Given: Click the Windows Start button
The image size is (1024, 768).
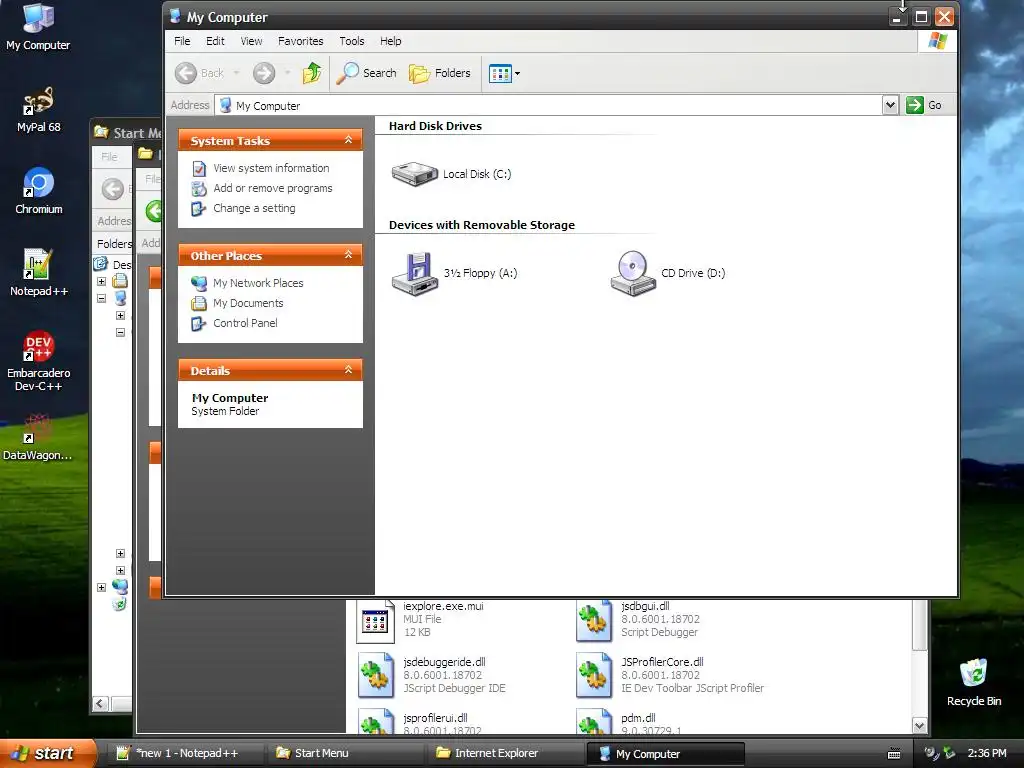Looking at the screenshot, I should point(48,753).
